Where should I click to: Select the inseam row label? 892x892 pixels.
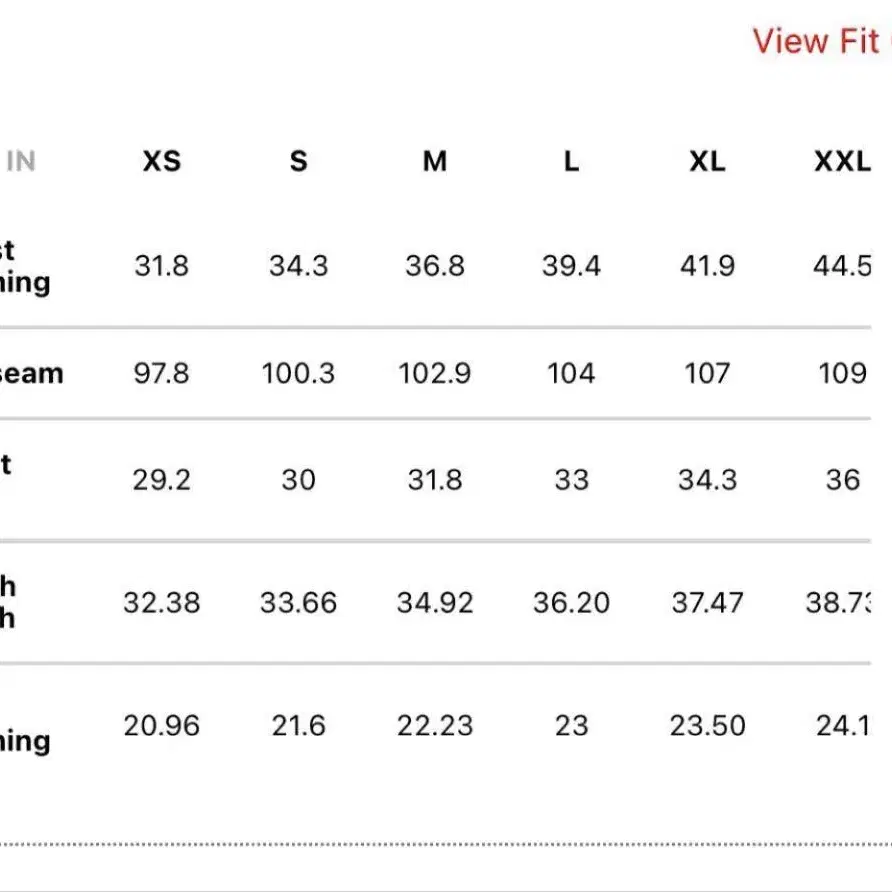coord(31,373)
